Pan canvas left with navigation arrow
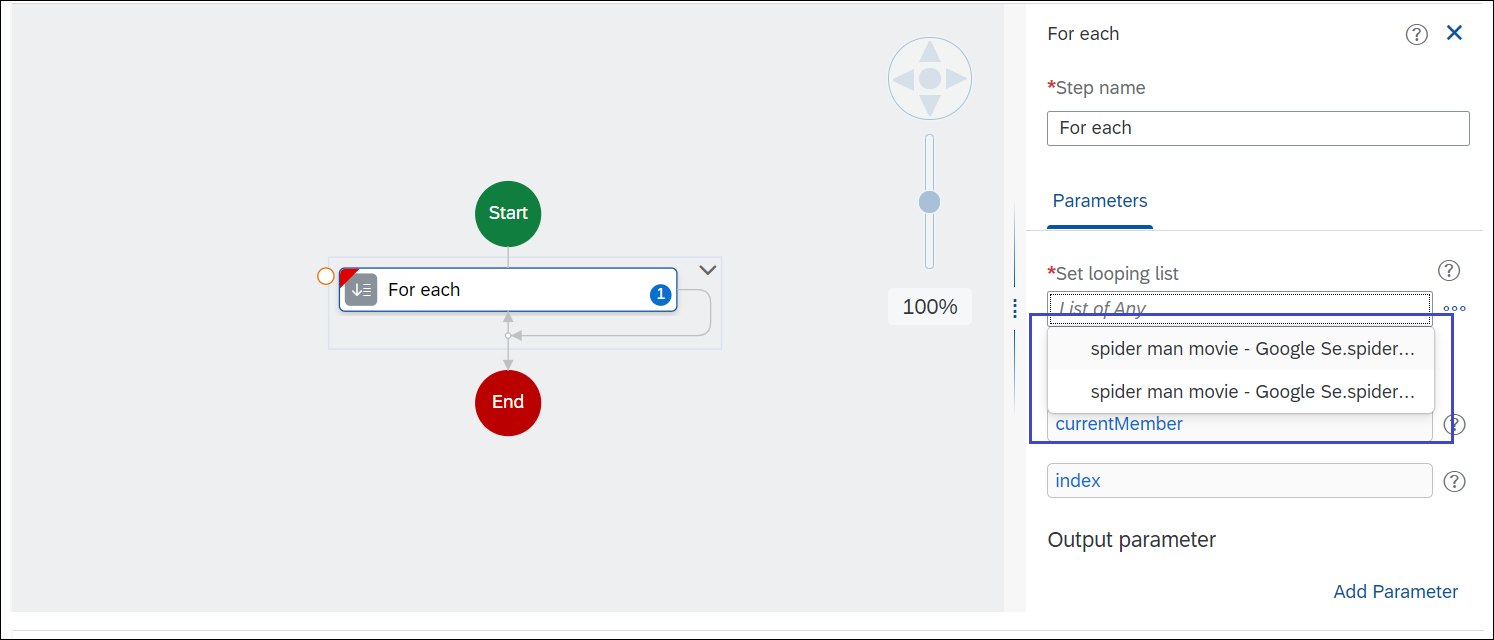The height and width of the screenshot is (640, 1494). [x=904, y=78]
